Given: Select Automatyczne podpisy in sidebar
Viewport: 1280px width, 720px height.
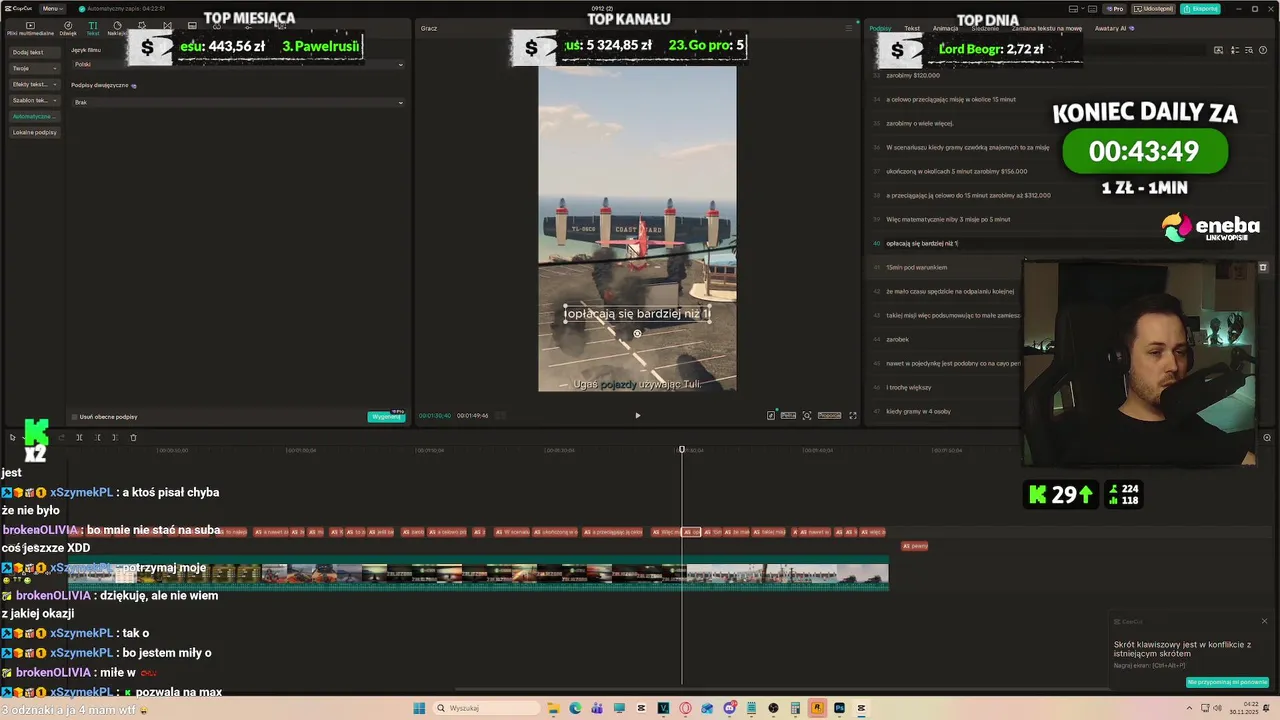Looking at the screenshot, I should pos(34,116).
